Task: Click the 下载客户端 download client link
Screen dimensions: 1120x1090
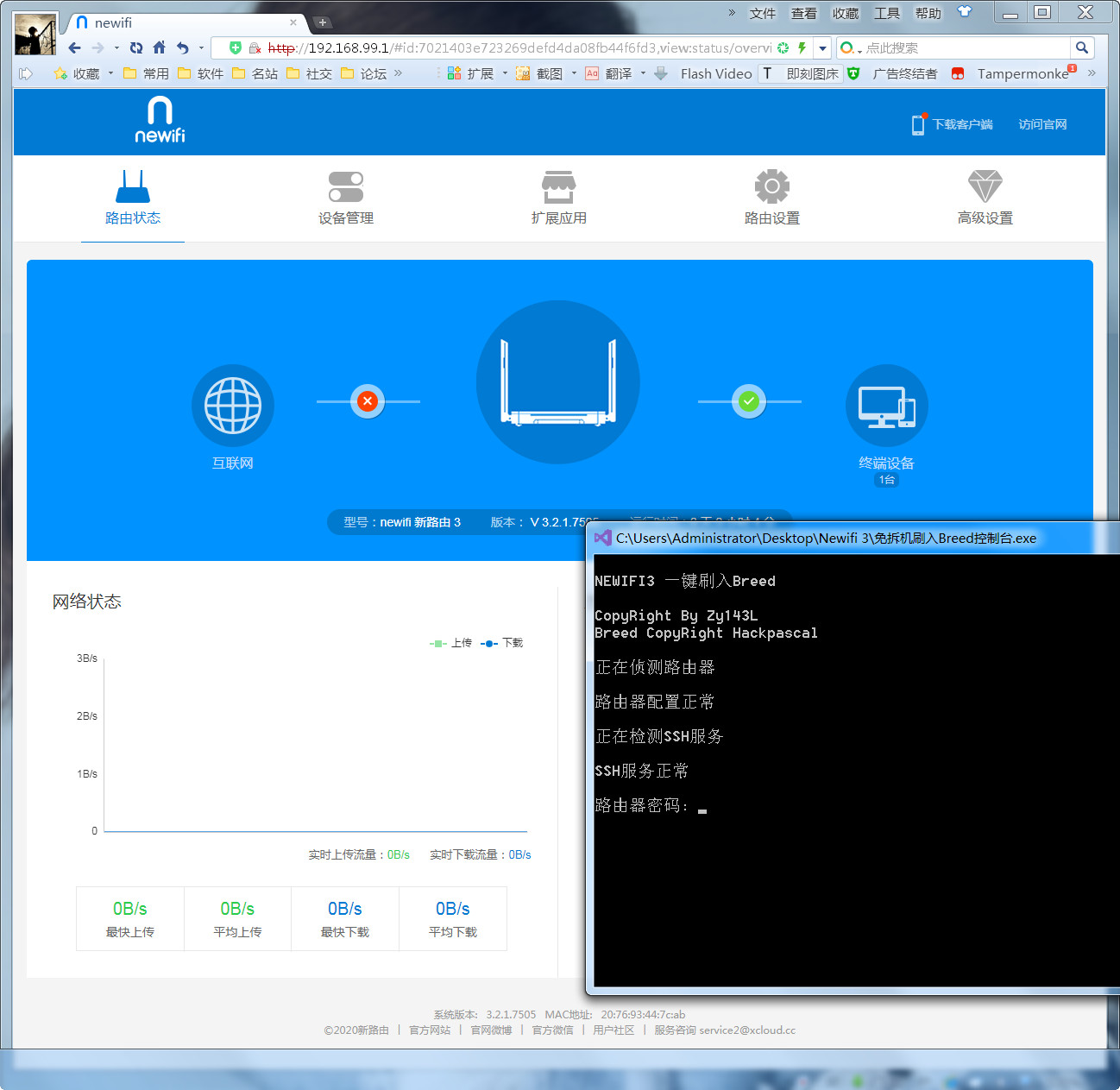Action: pyautogui.click(x=953, y=124)
